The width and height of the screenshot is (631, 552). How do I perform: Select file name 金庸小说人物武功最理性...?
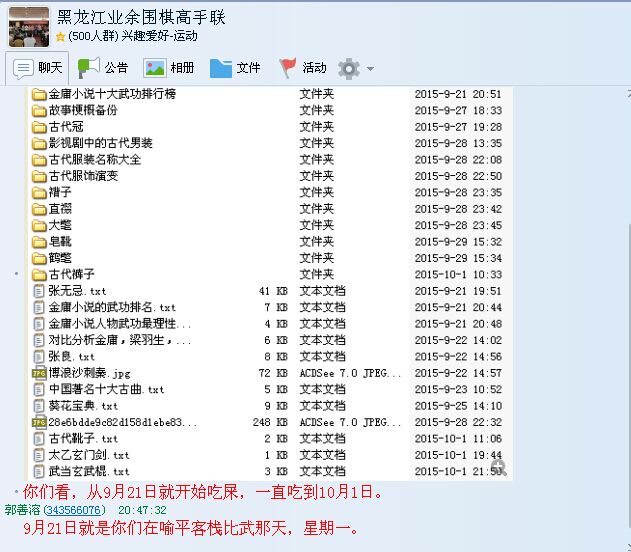click(120, 324)
